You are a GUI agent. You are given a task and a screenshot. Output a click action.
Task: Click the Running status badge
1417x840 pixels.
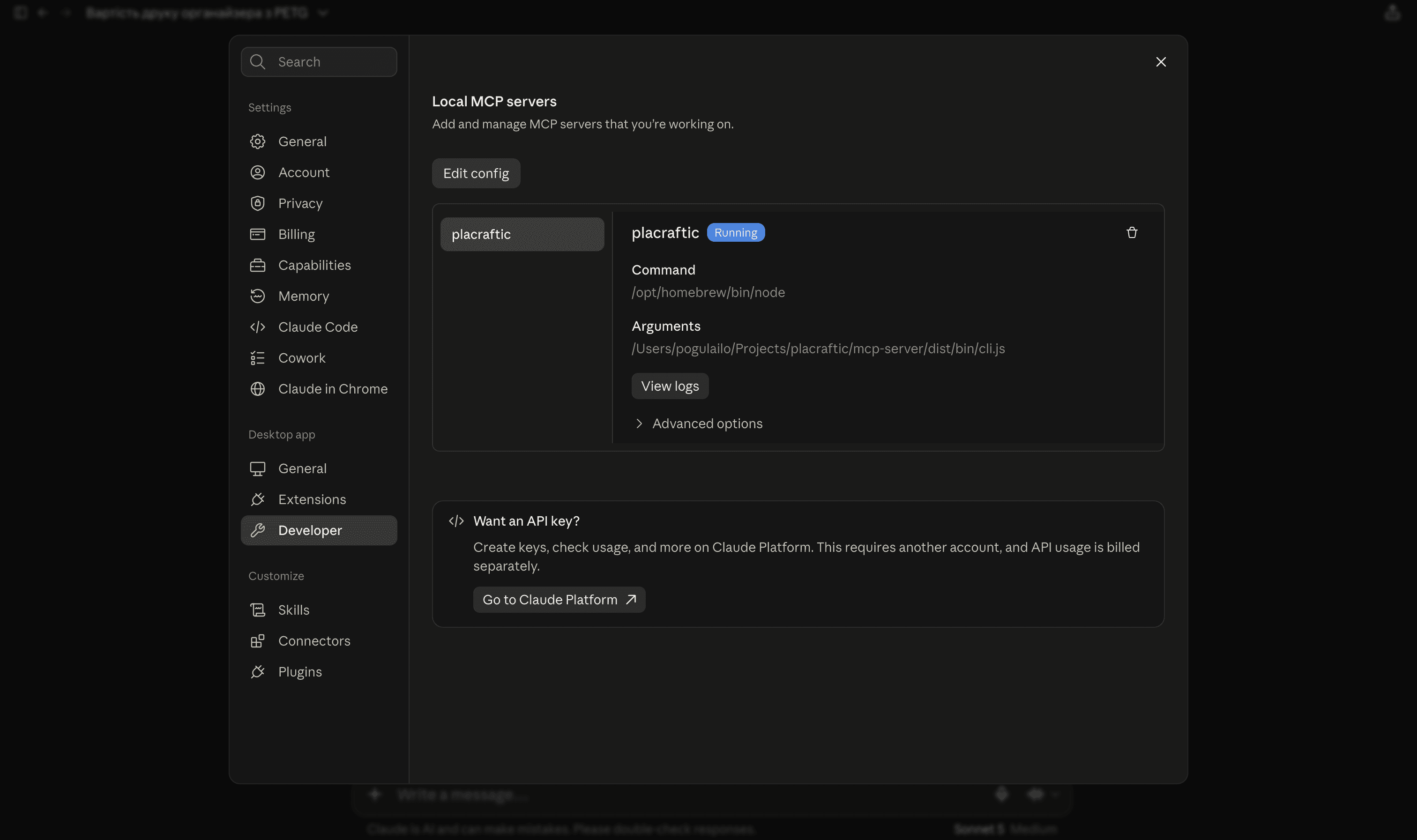point(735,233)
